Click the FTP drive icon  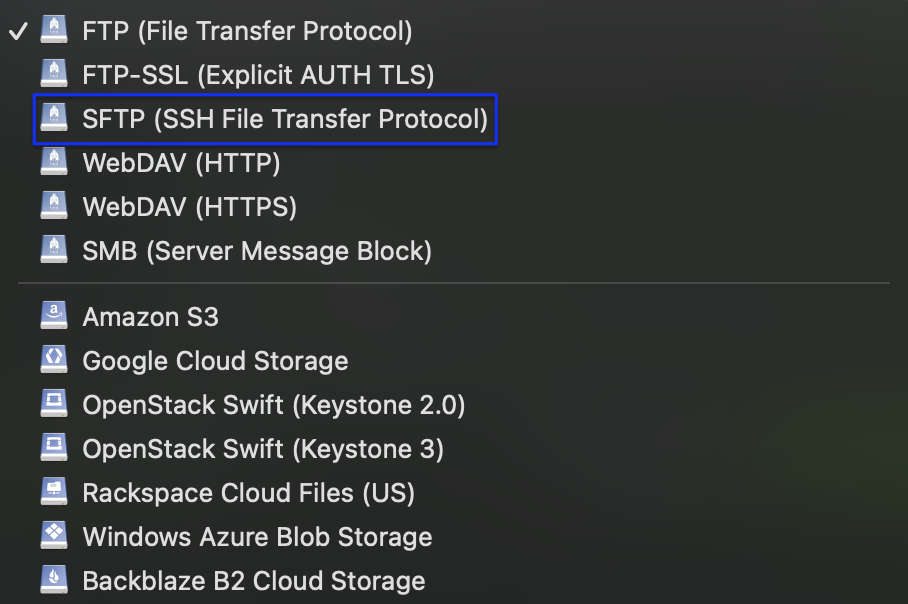pyautogui.click(x=54, y=31)
